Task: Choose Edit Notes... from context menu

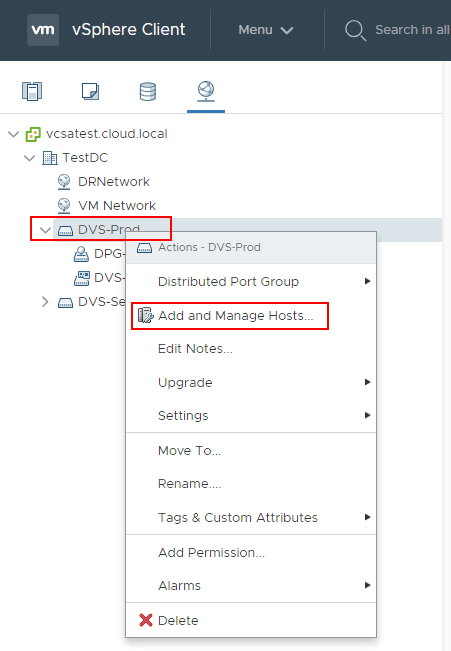Action: [251, 349]
